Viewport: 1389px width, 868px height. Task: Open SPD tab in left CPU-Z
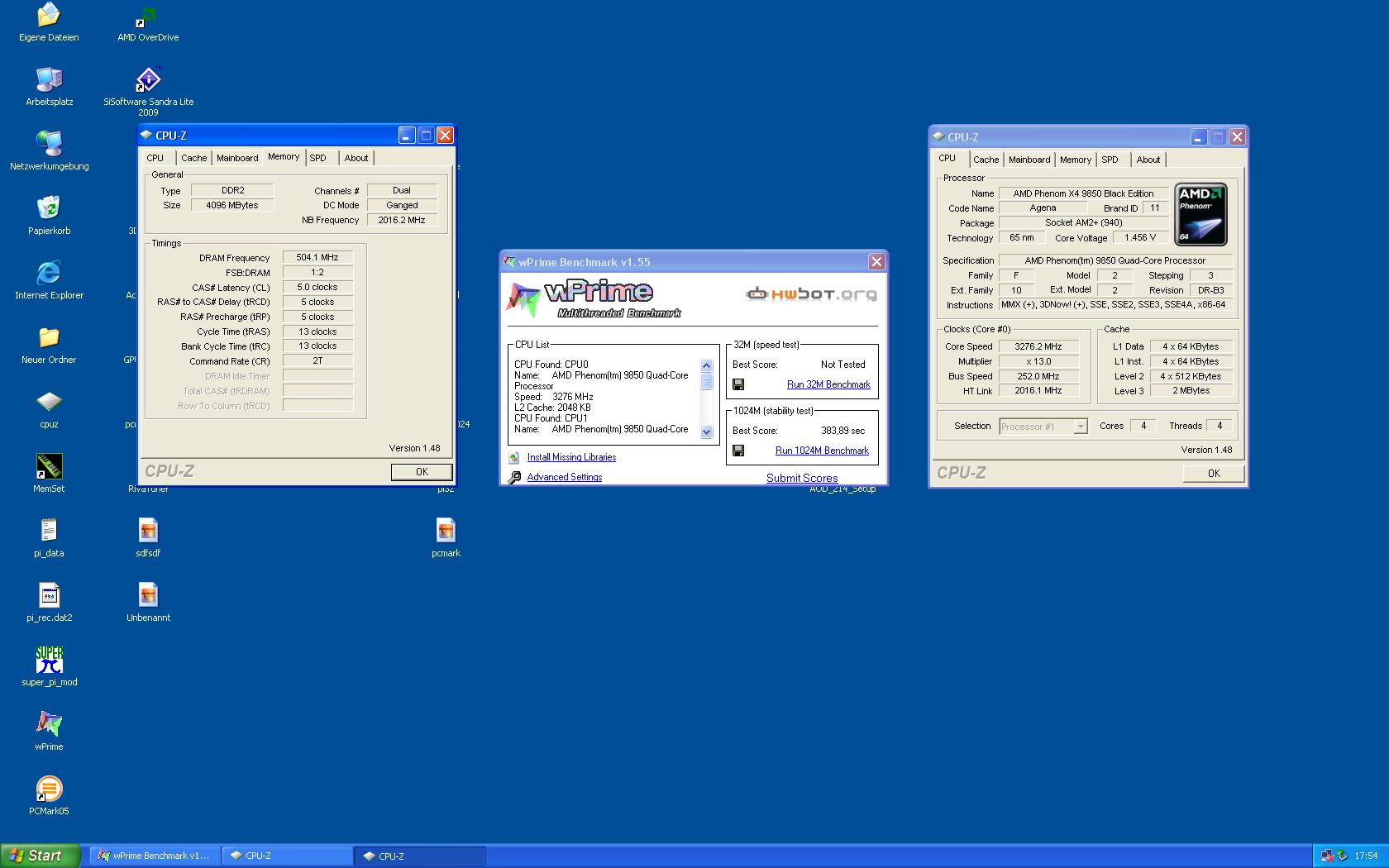point(318,158)
